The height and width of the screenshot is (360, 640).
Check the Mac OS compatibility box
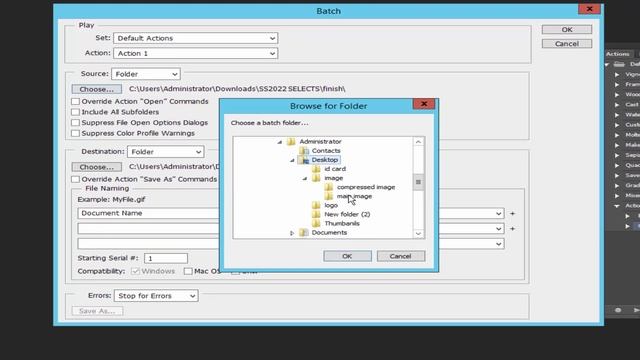click(x=188, y=271)
